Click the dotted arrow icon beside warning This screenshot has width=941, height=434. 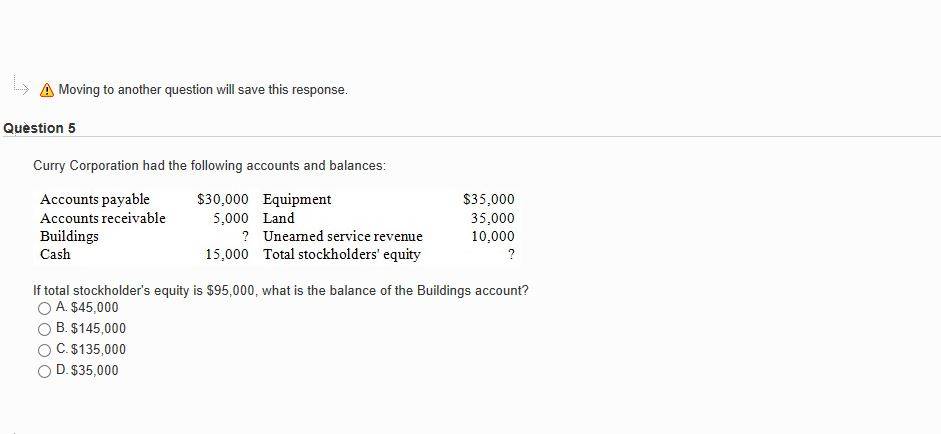(20, 85)
